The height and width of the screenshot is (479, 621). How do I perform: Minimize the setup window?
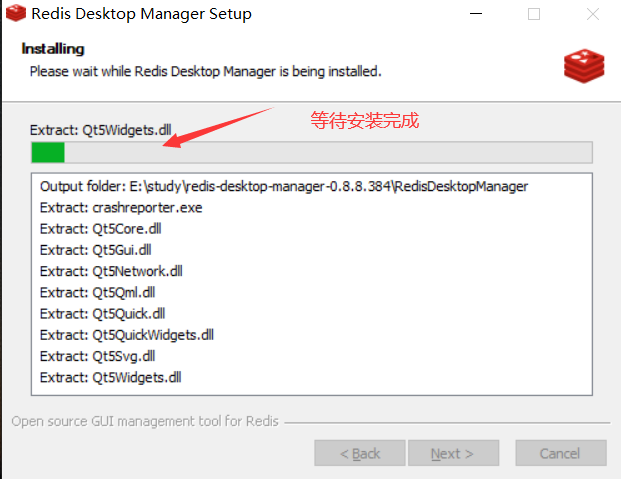[x=476, y=14]
